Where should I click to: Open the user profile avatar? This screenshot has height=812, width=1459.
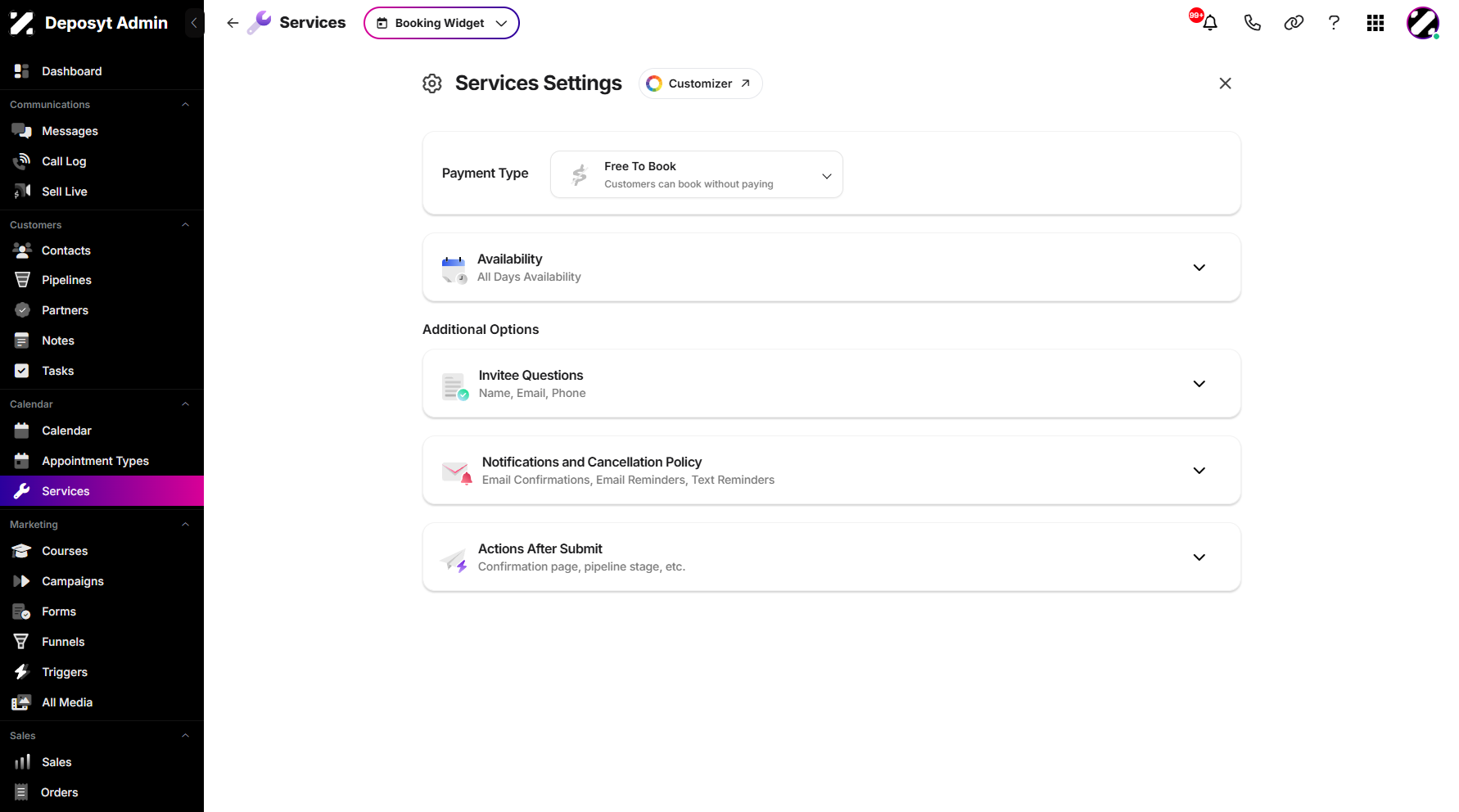click(1423, 23)
